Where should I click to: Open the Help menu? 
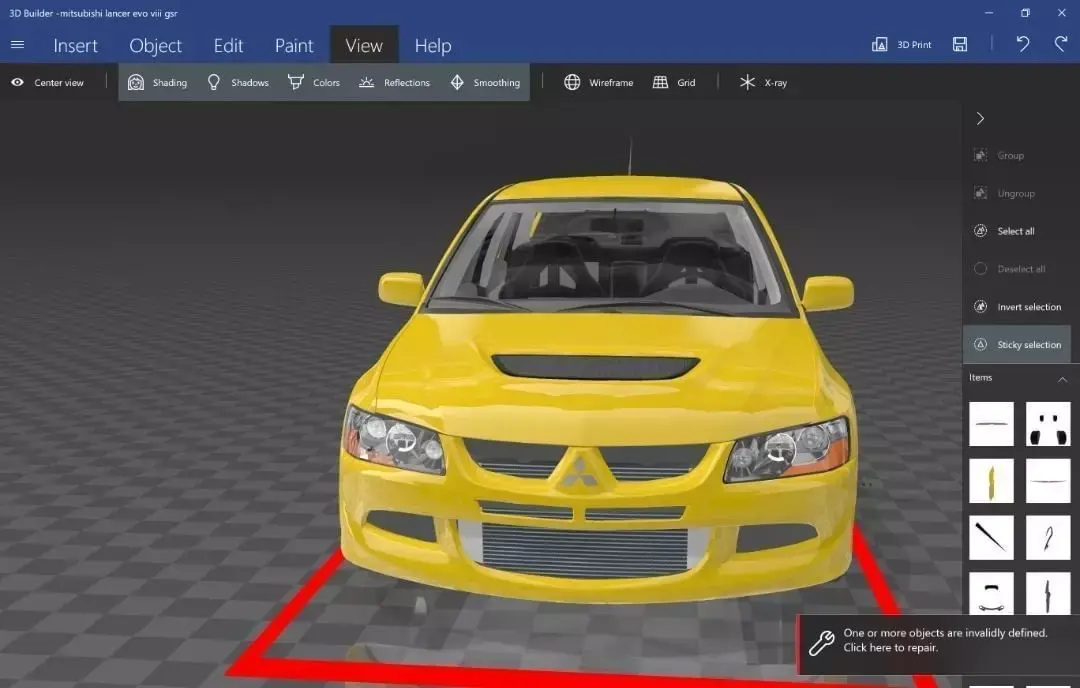click(x=433, y=45)
